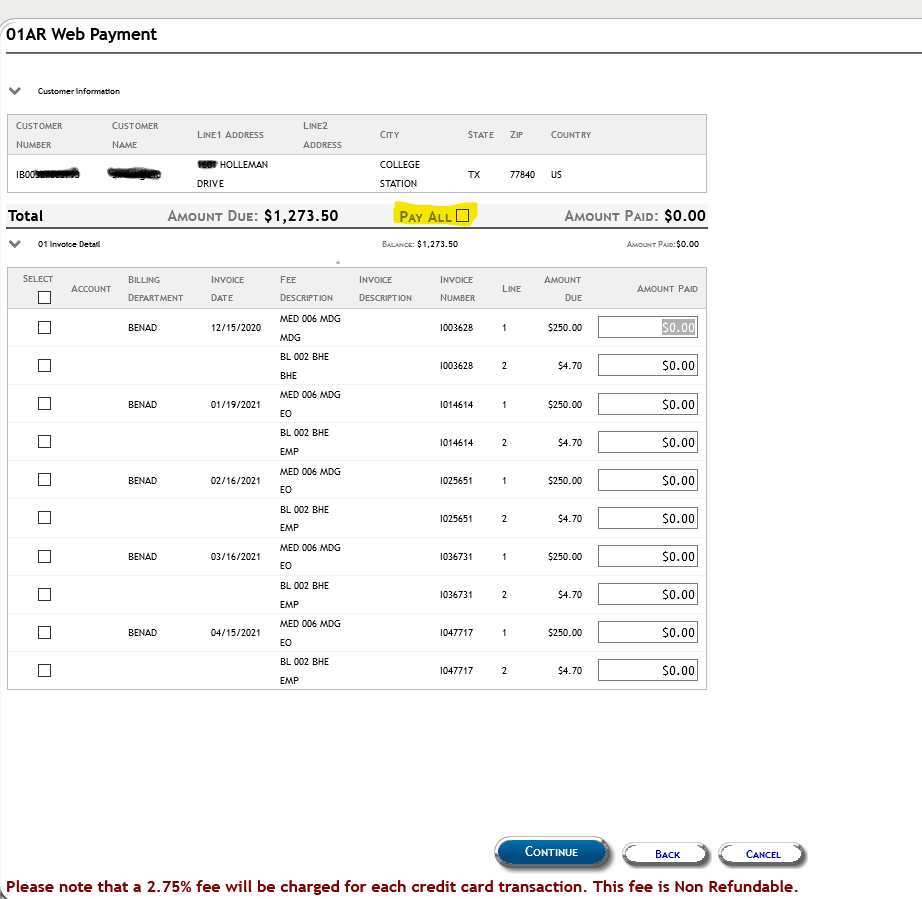
Task: Check the last row I047717 line 2
Action: (x=44, y=670)
